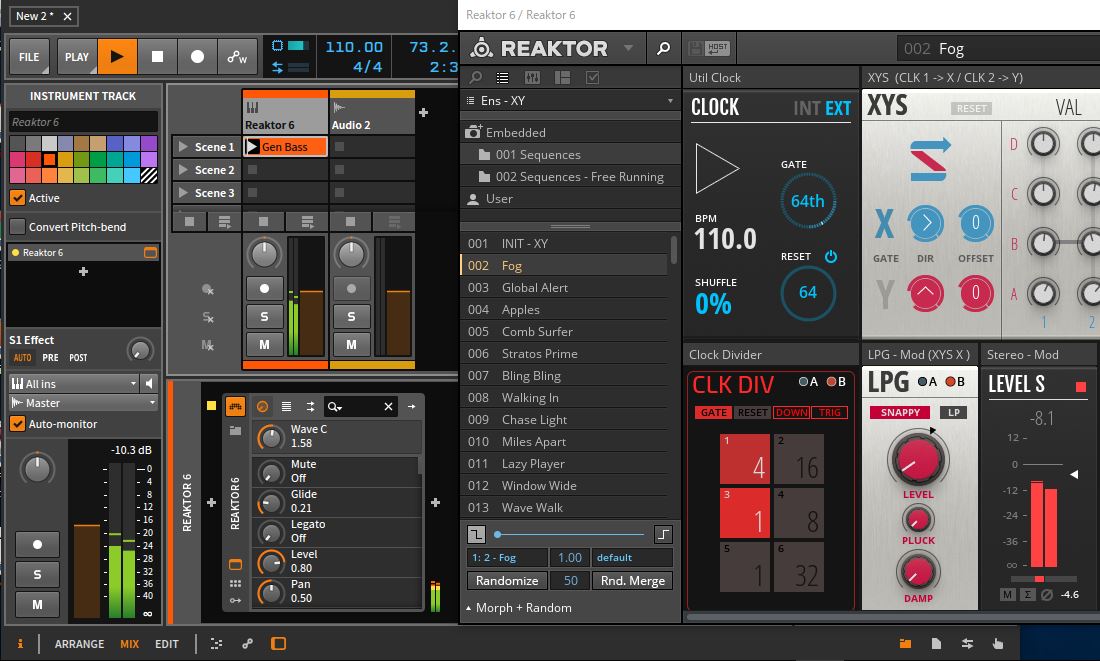
Task: Open the Master output dropdown
Action: click(x=83, y=403)
